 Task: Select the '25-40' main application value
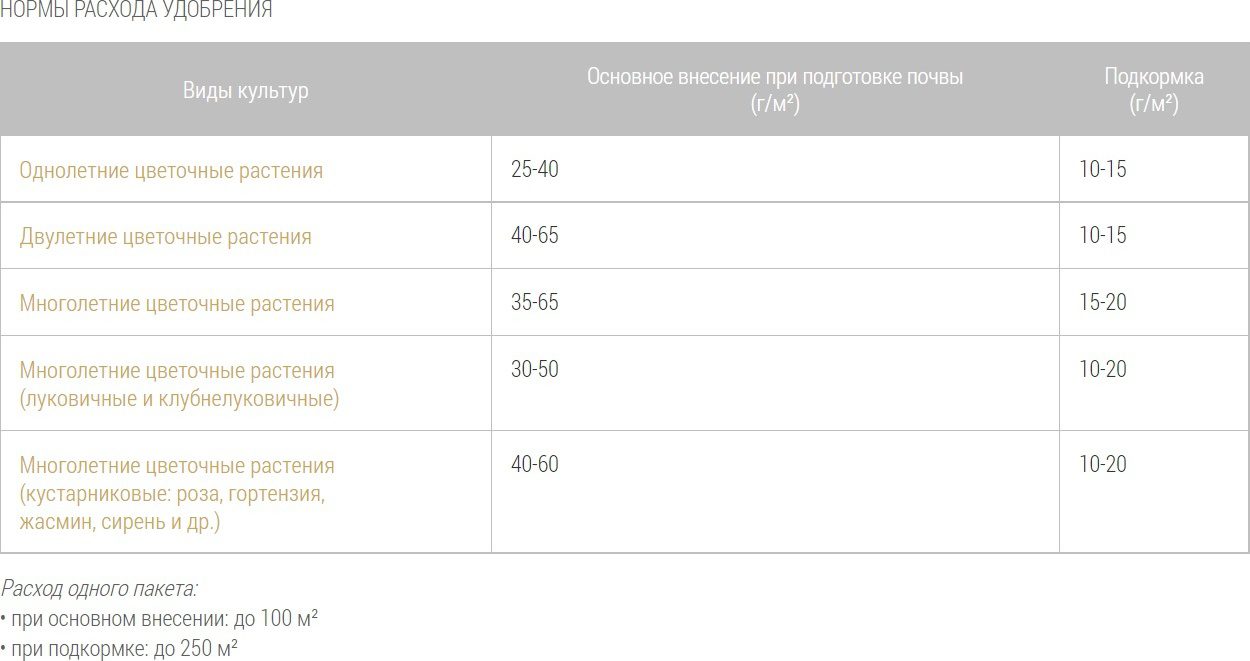(535, 170)
